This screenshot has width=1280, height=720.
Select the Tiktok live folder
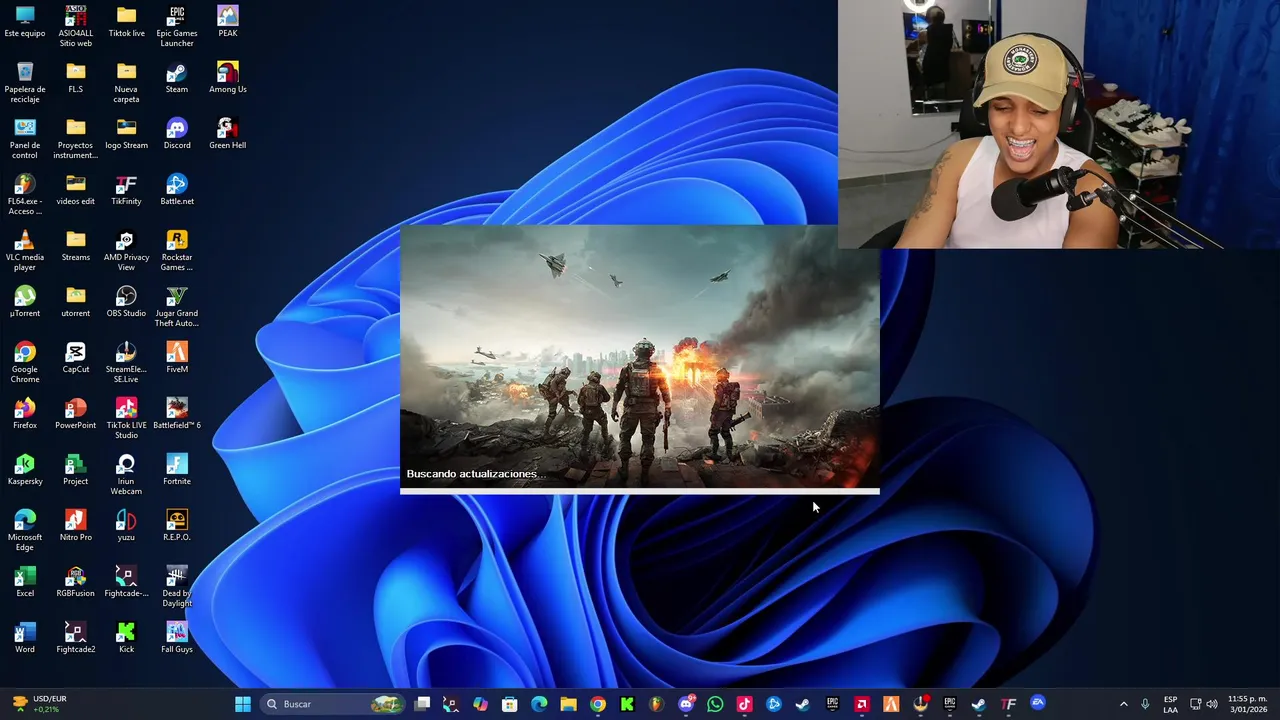[x=126, y=22]
